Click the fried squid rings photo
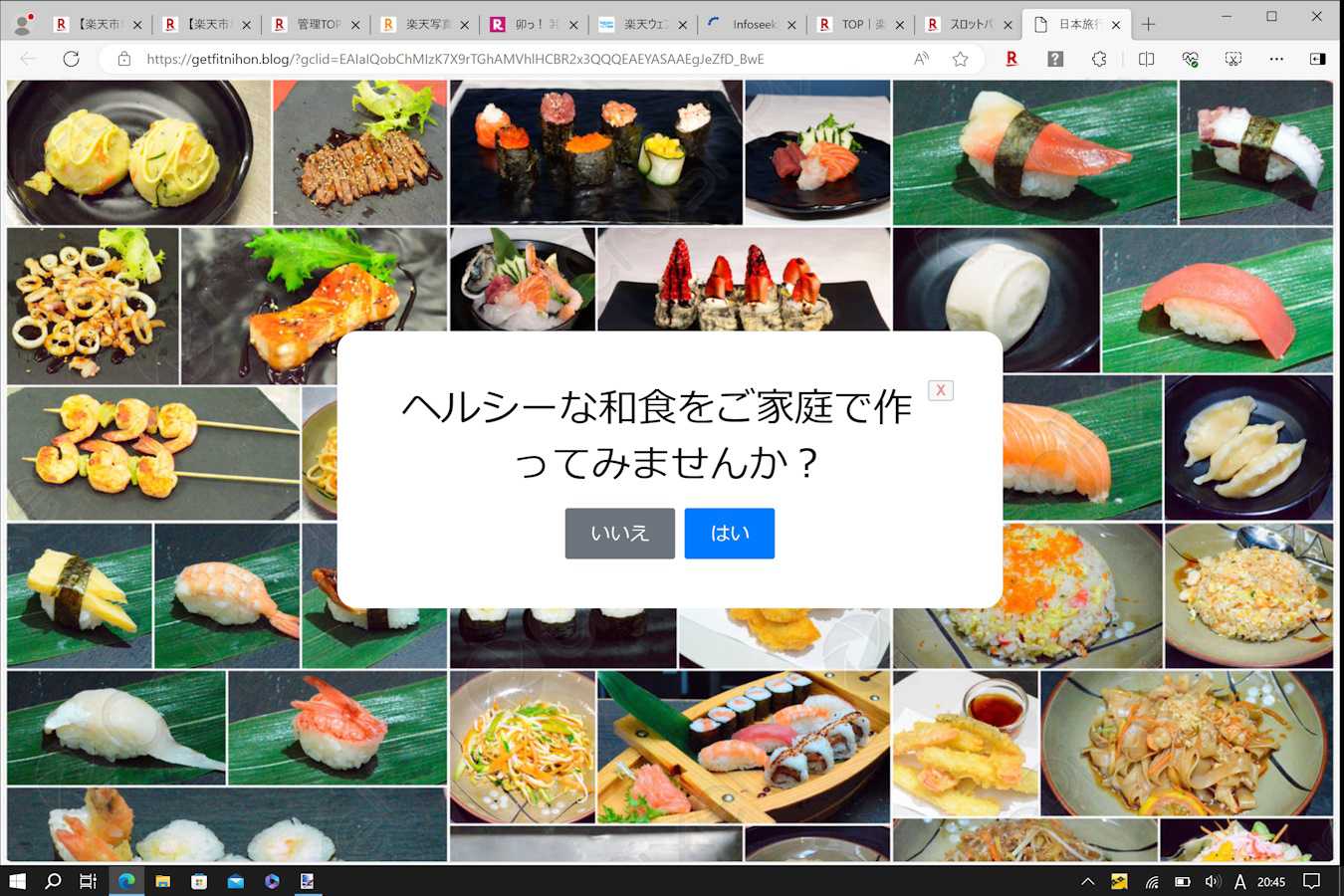Viewport: 1344px width, 896px height. pyautogui.click(x=93, y=306)
